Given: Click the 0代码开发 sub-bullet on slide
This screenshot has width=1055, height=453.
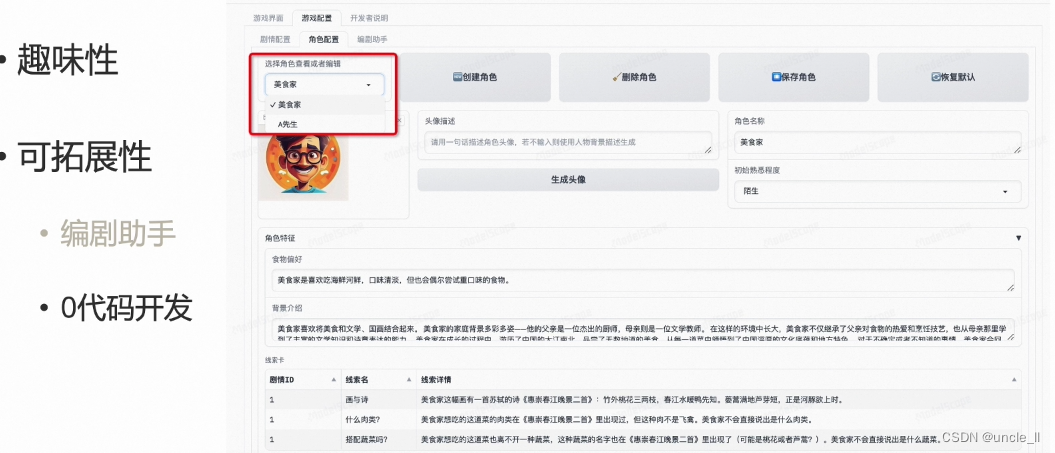Looking at the screenshot, I should [126, 308].
